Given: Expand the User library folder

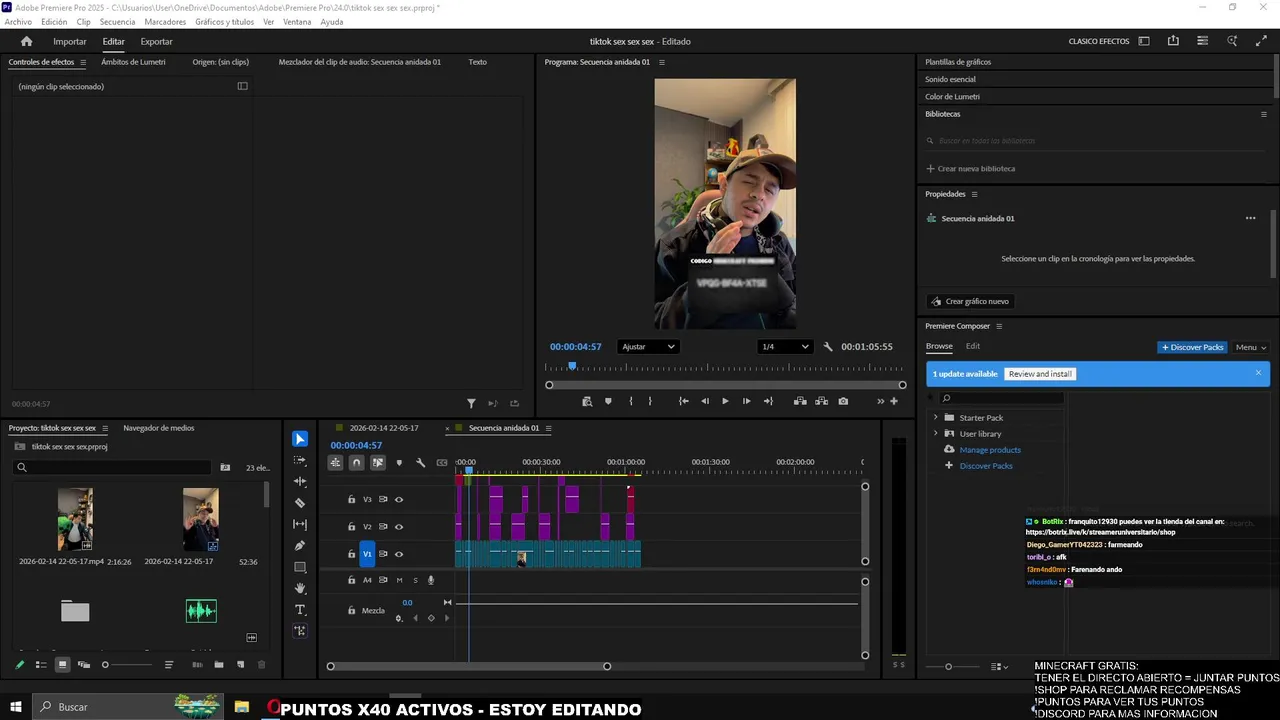Looking at the screenshot, I should 936,434.
